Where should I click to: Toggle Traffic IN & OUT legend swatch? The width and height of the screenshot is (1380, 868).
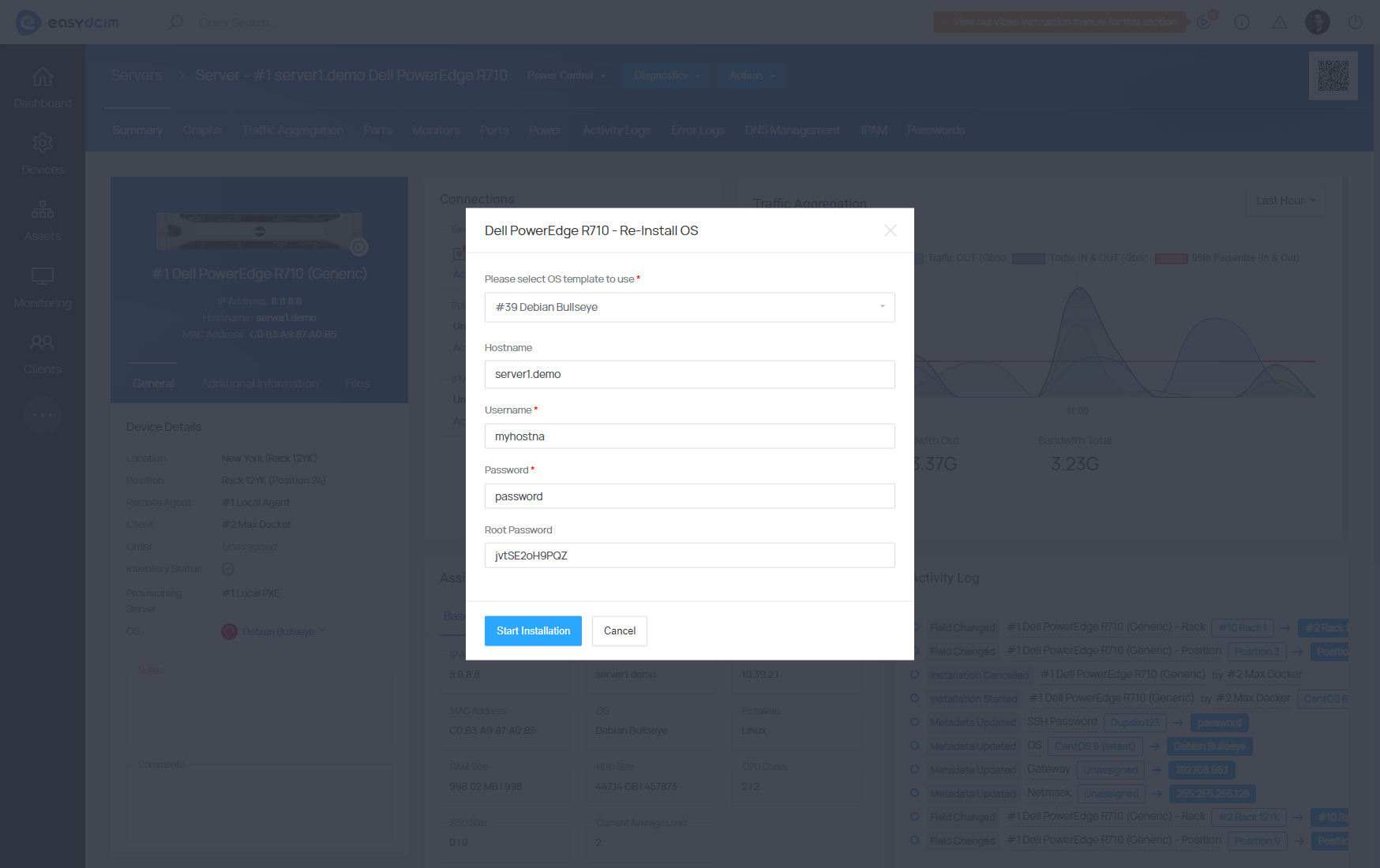1029,258
